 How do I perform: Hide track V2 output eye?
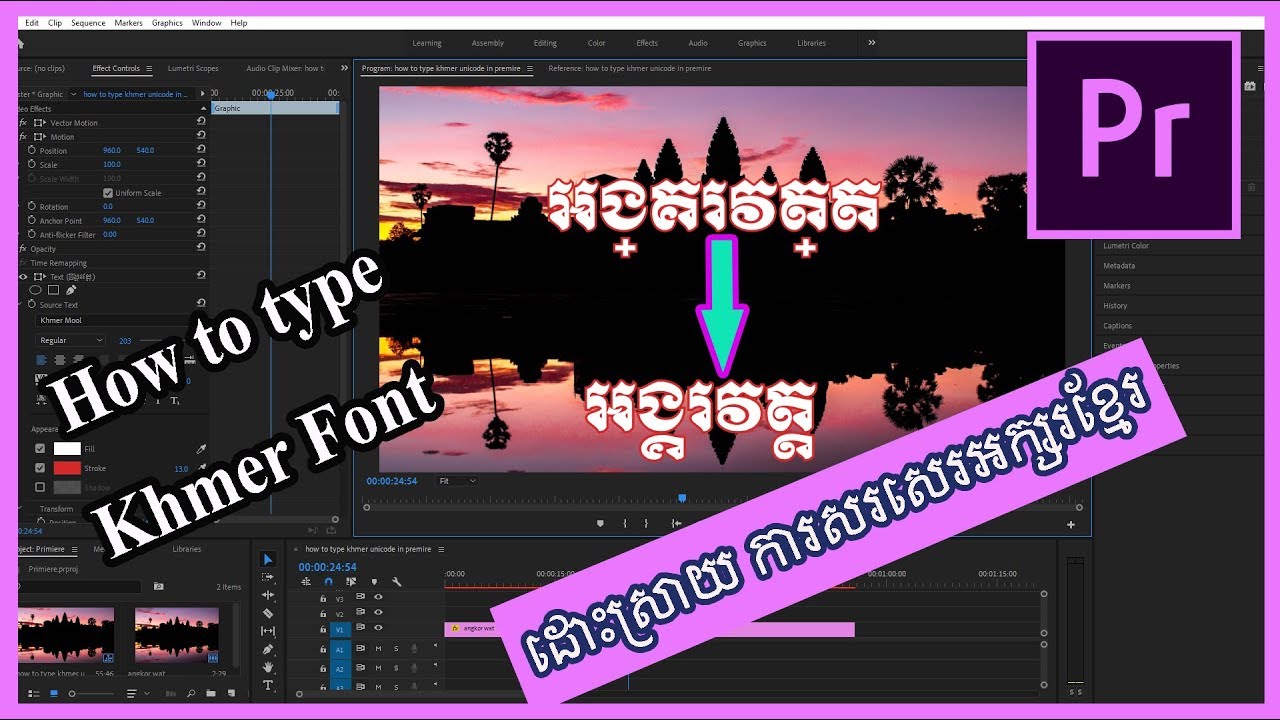378,613
